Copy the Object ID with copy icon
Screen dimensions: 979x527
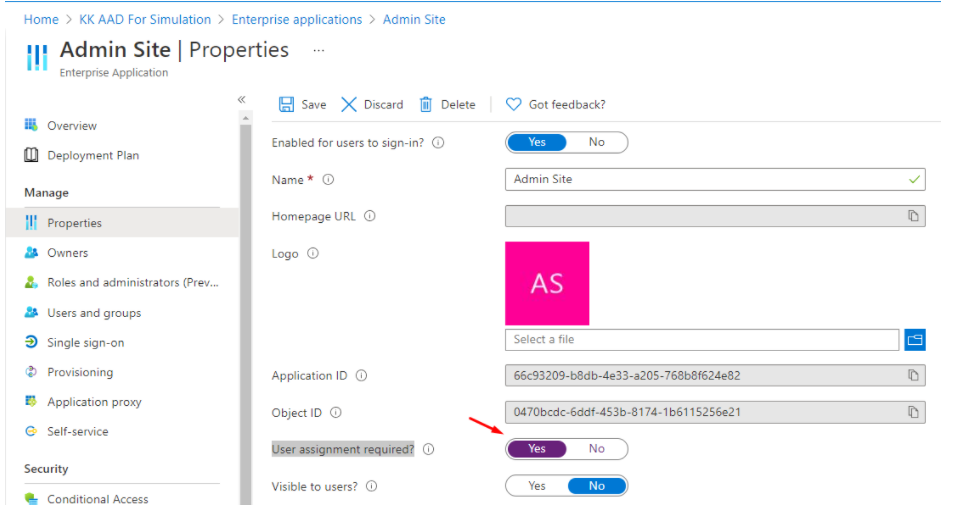pyautogui.click(x=913, y=412)
